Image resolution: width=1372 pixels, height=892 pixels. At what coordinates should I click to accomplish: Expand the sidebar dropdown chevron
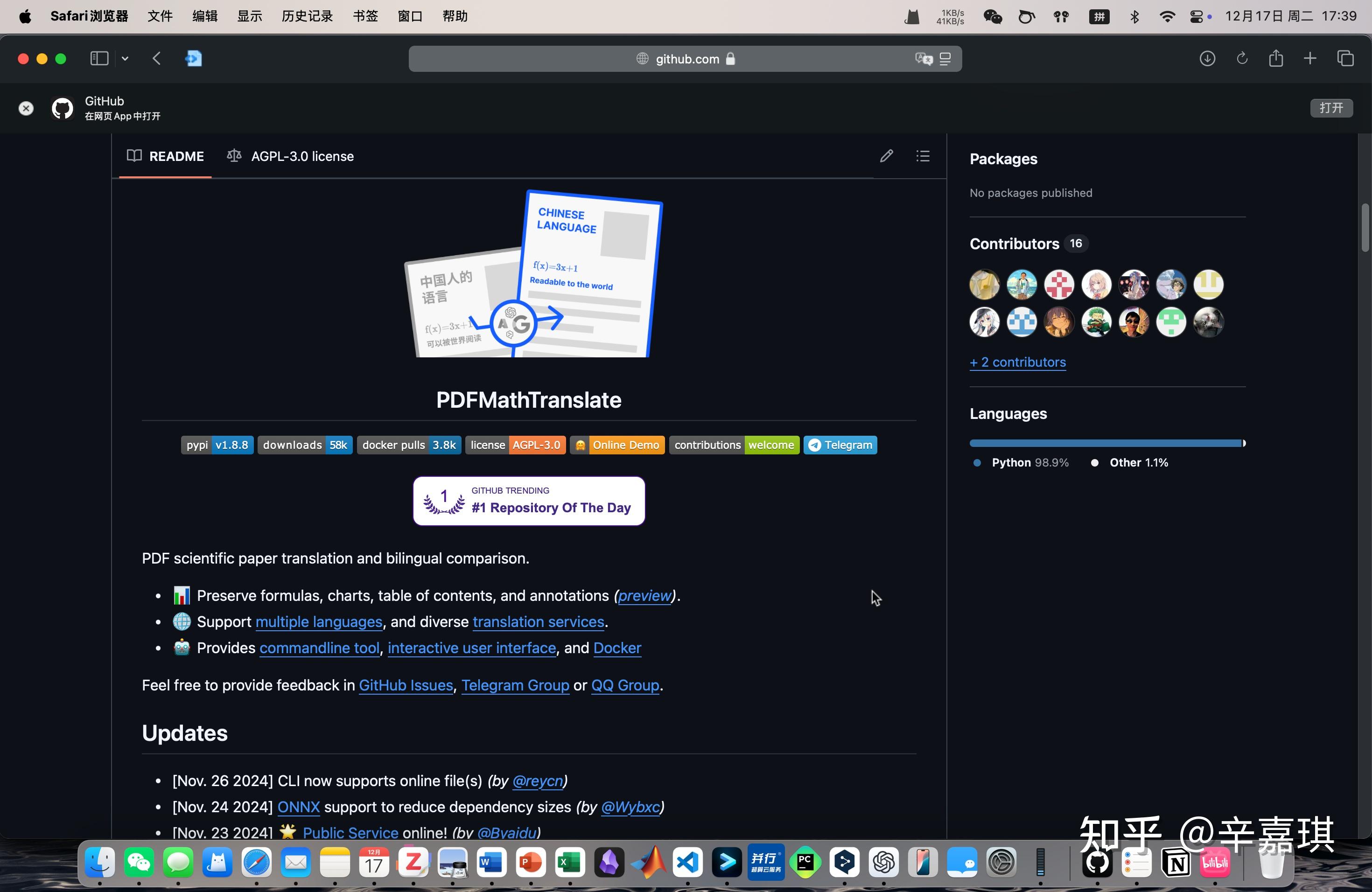coord(125,58)
